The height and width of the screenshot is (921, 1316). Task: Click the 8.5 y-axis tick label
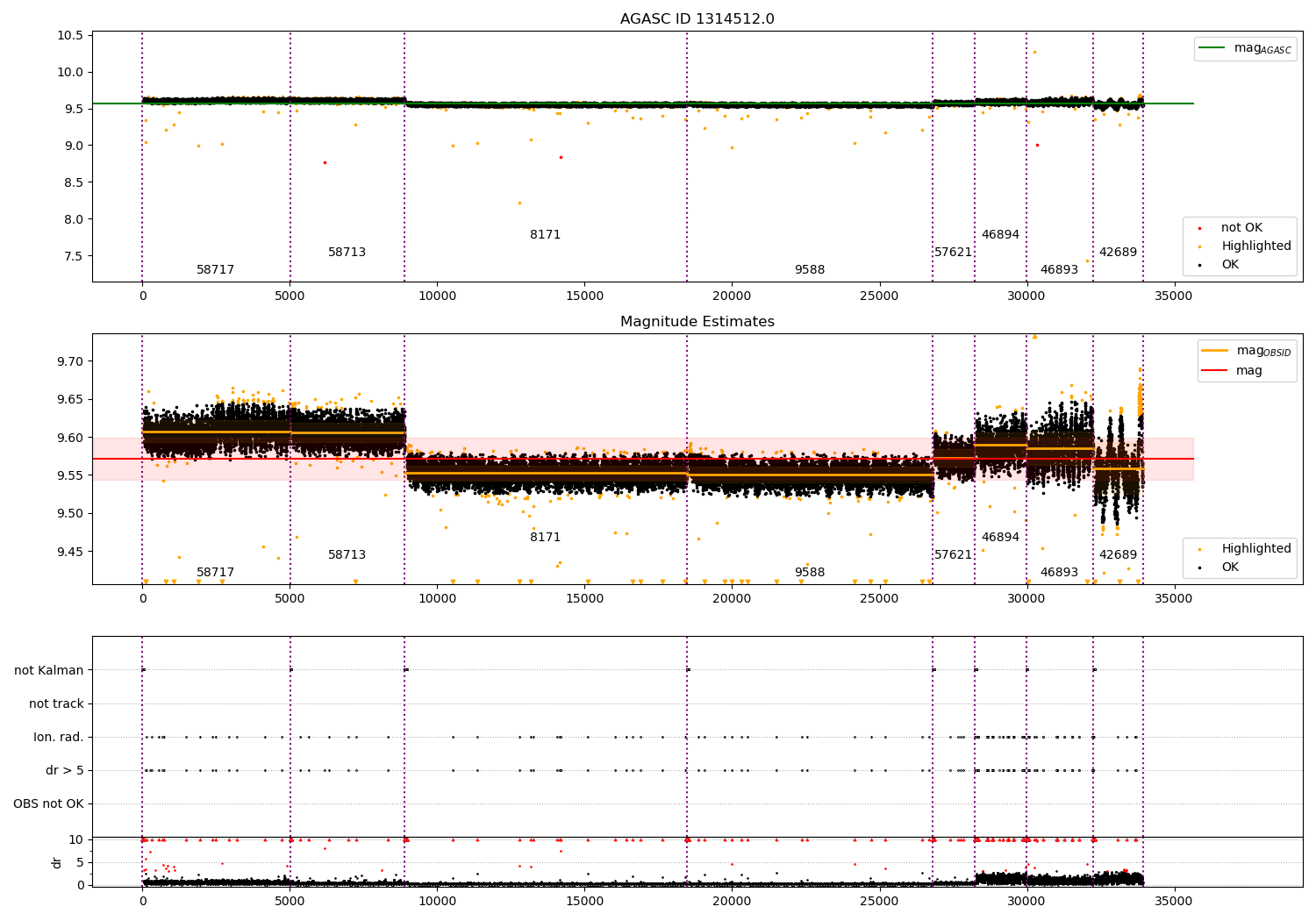74,182
